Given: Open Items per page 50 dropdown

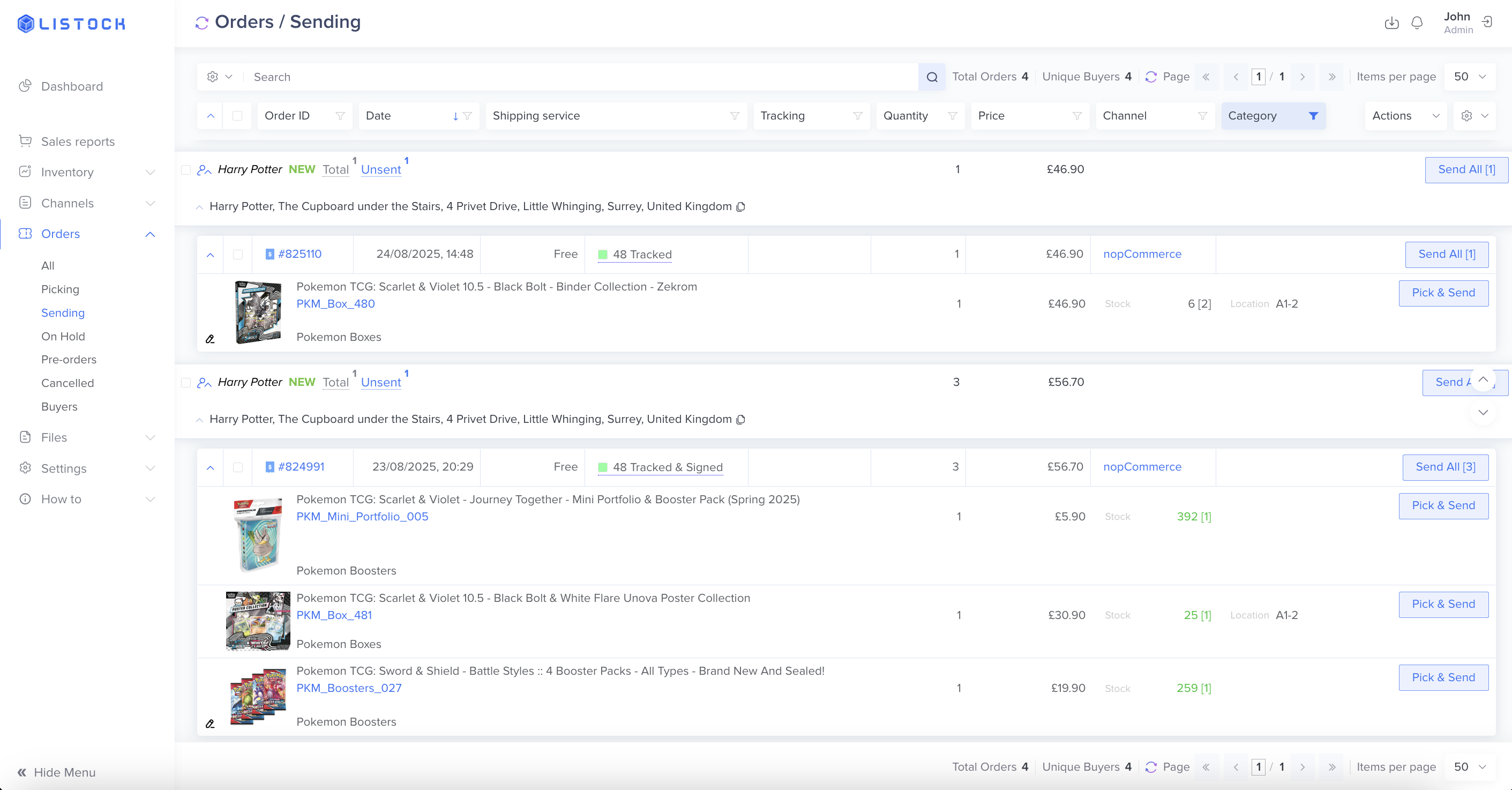Looking at the screenshot, I should [1469, 77].
